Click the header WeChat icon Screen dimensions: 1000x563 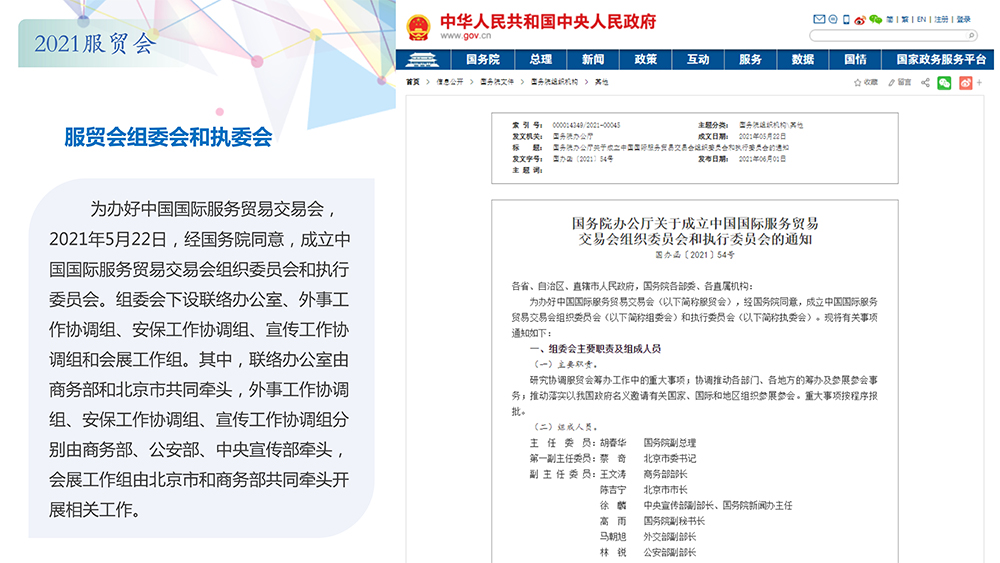pyautogui.click(x=876, y=19)
